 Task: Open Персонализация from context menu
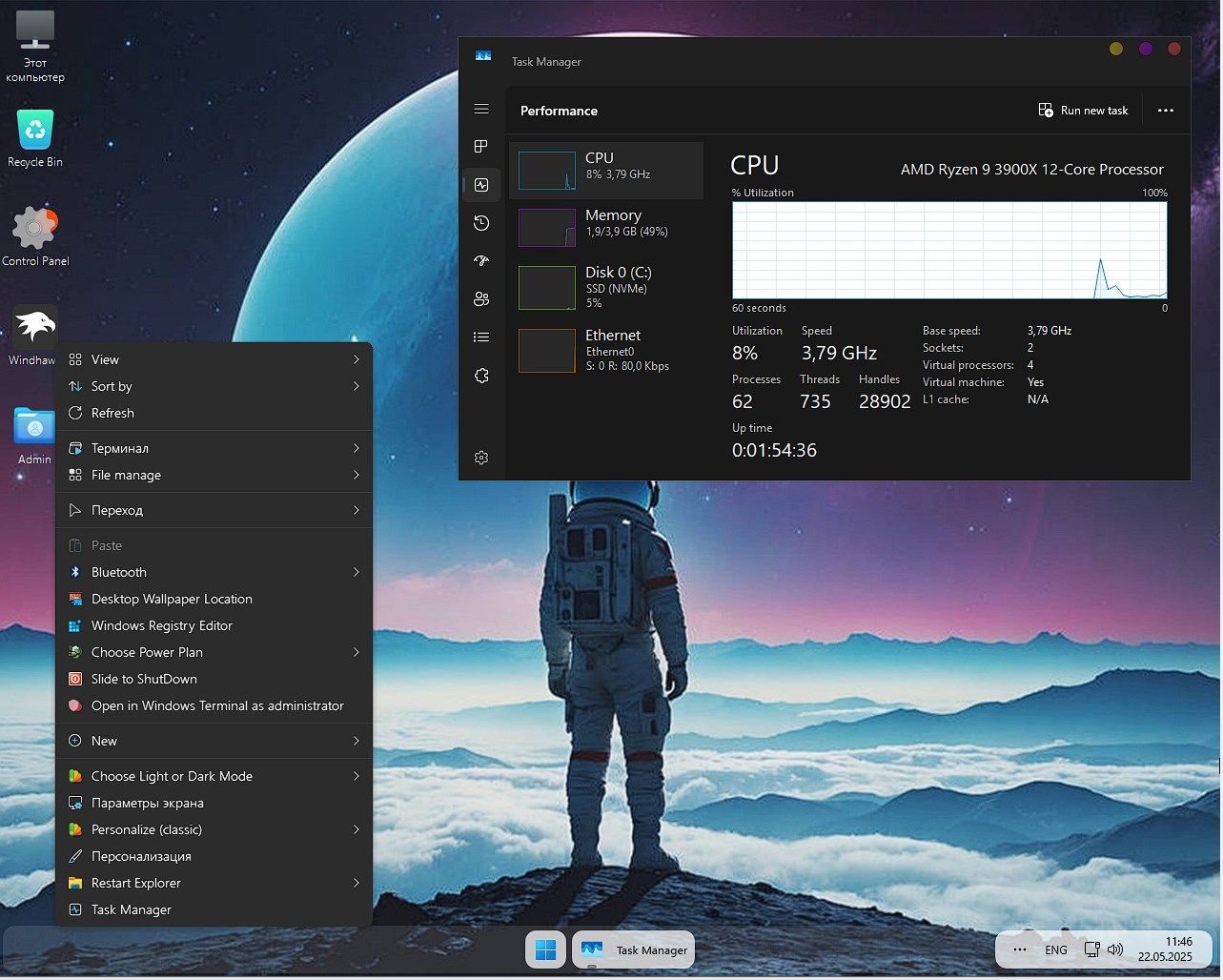[214, 856]
